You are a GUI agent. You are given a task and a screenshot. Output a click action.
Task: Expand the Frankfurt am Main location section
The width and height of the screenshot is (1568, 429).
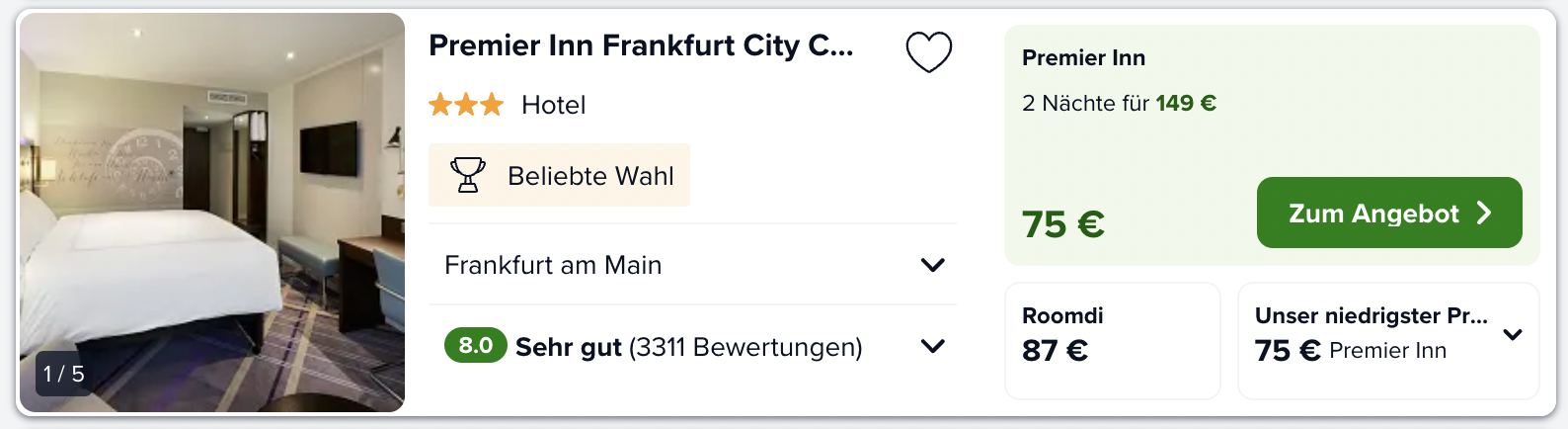click(x=692, y=265)
